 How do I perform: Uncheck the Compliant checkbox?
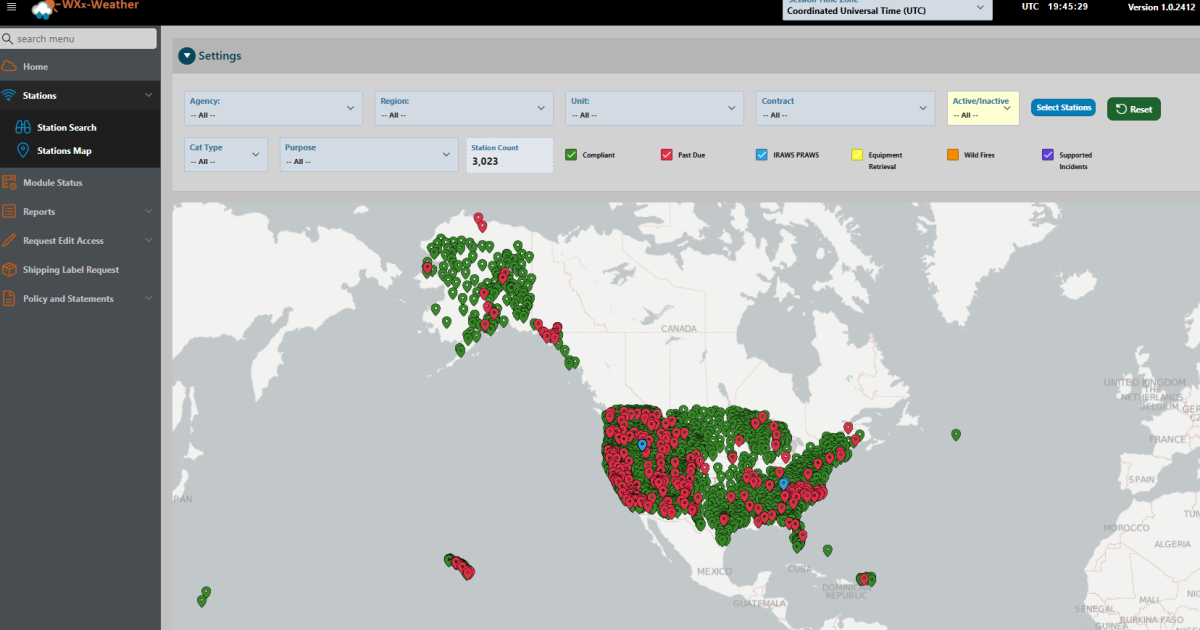tap(571, 155)
